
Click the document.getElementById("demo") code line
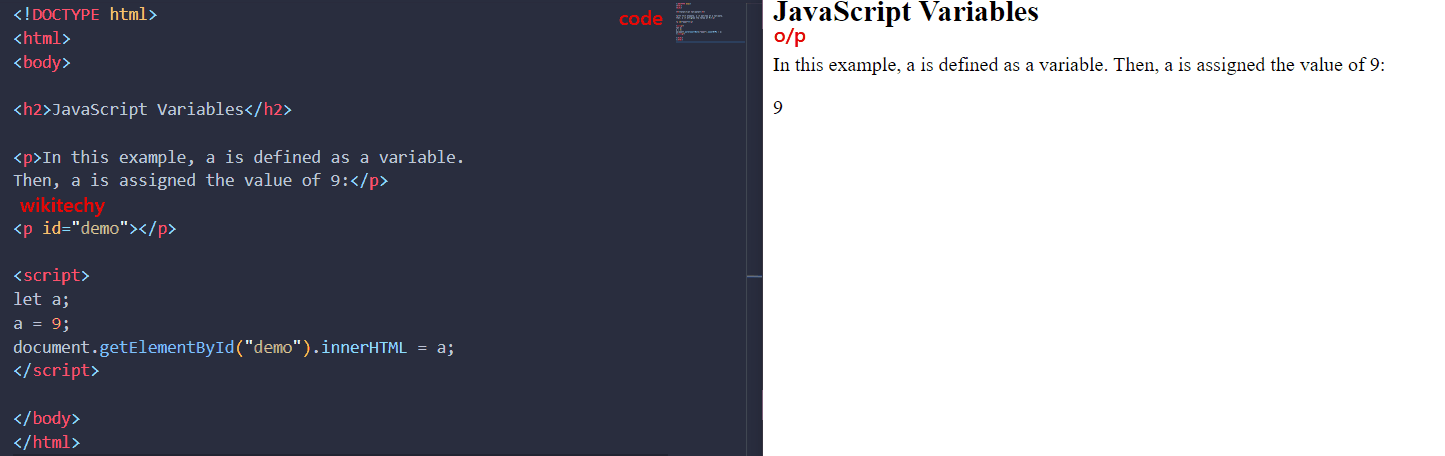235,347
